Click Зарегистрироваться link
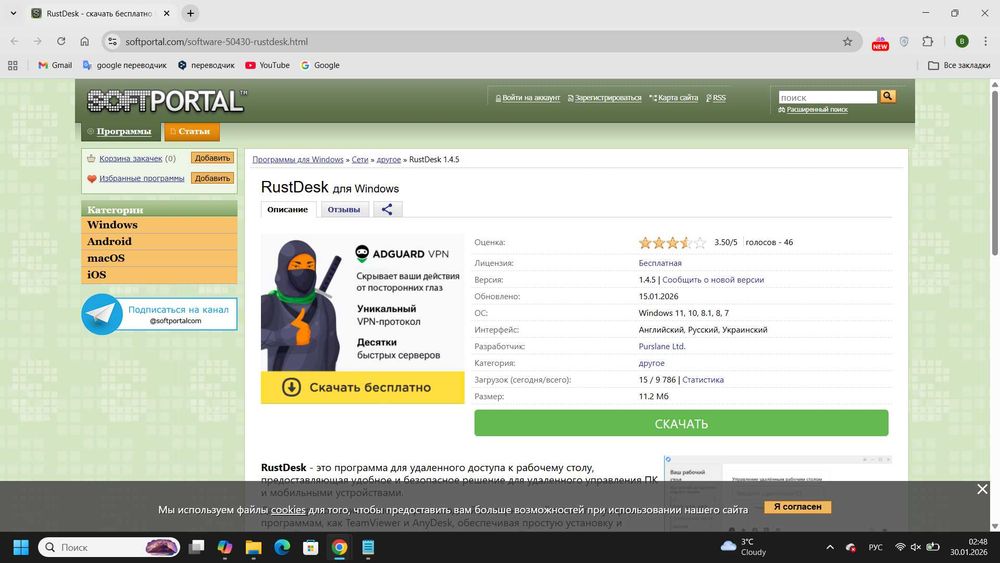The height and width of the screenshot is (563, 1000). (x=608, y=98)
